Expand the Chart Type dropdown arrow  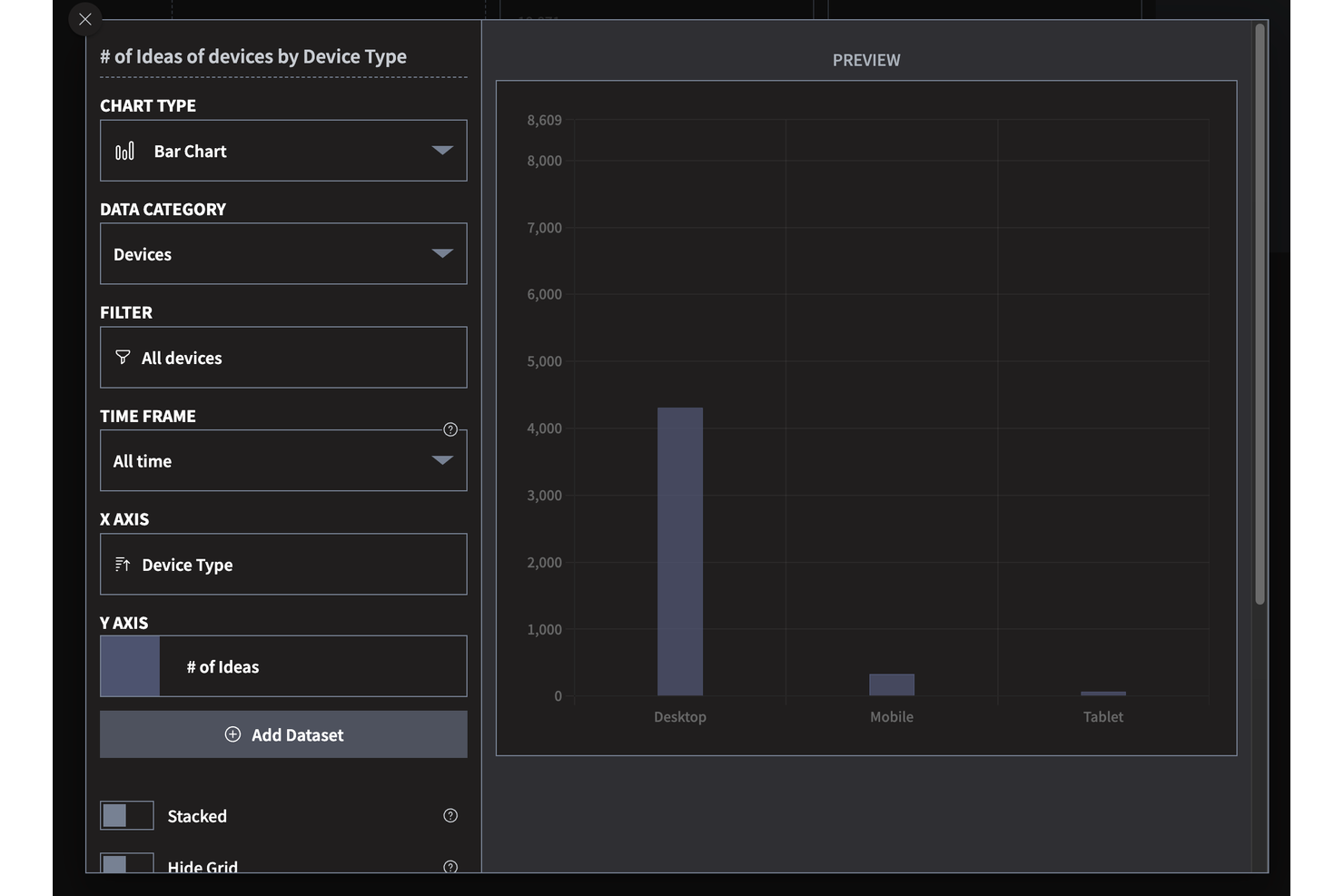pos(442,151)
